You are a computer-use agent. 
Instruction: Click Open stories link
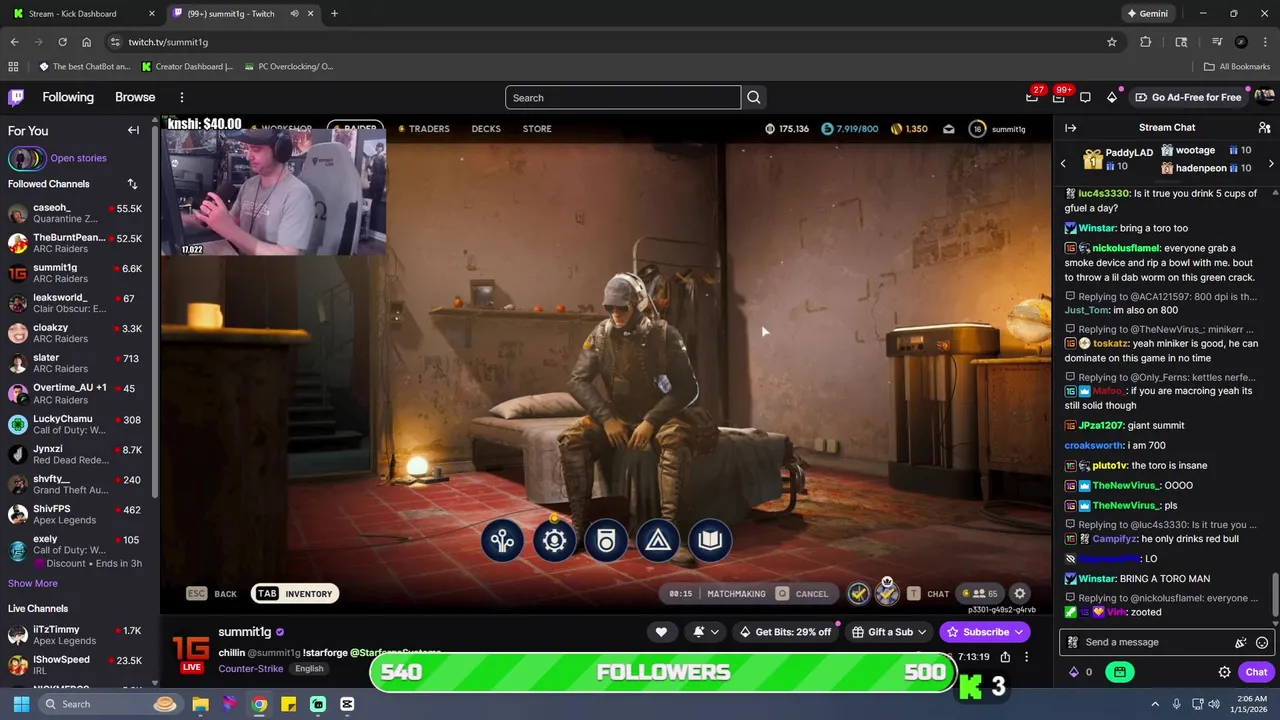78,158
